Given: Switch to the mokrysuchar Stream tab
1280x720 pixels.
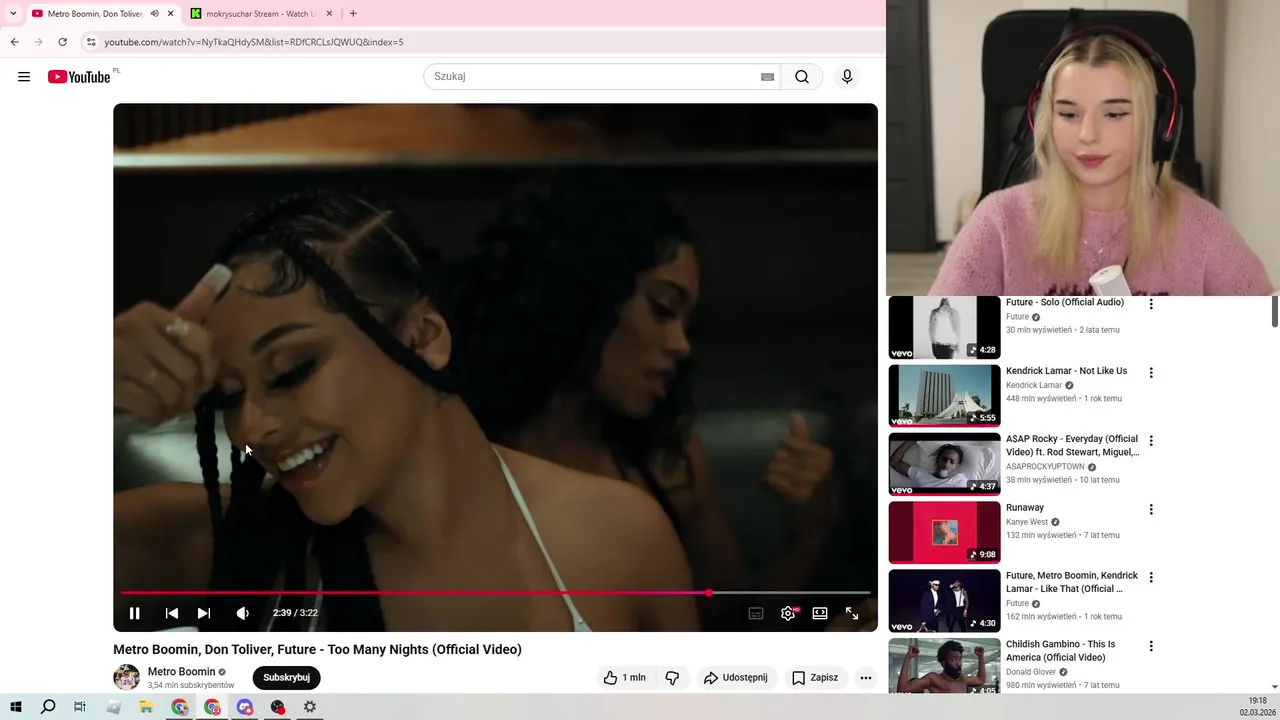Looking at the screenshot, I should pos(262,14).
